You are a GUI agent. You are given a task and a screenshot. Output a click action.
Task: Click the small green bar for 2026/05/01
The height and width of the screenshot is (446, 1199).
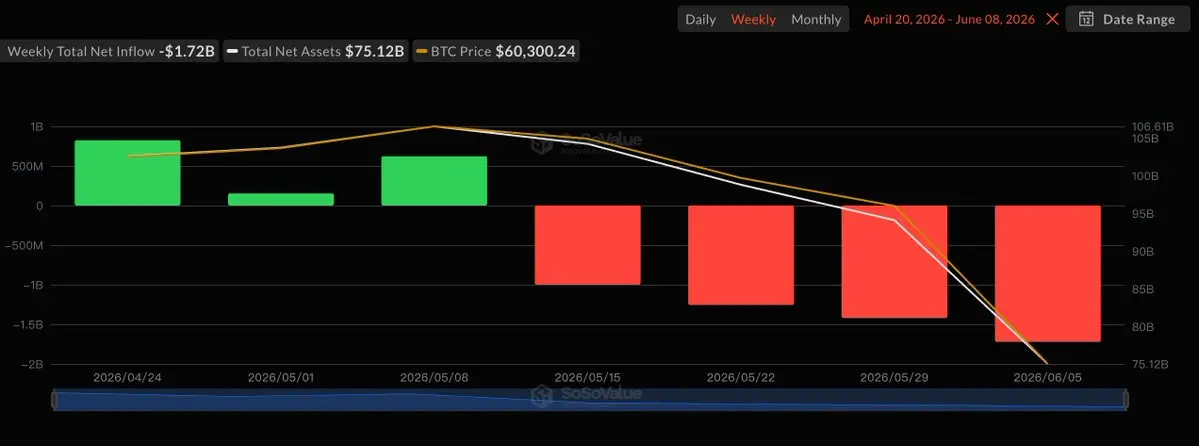click(281, 199)
